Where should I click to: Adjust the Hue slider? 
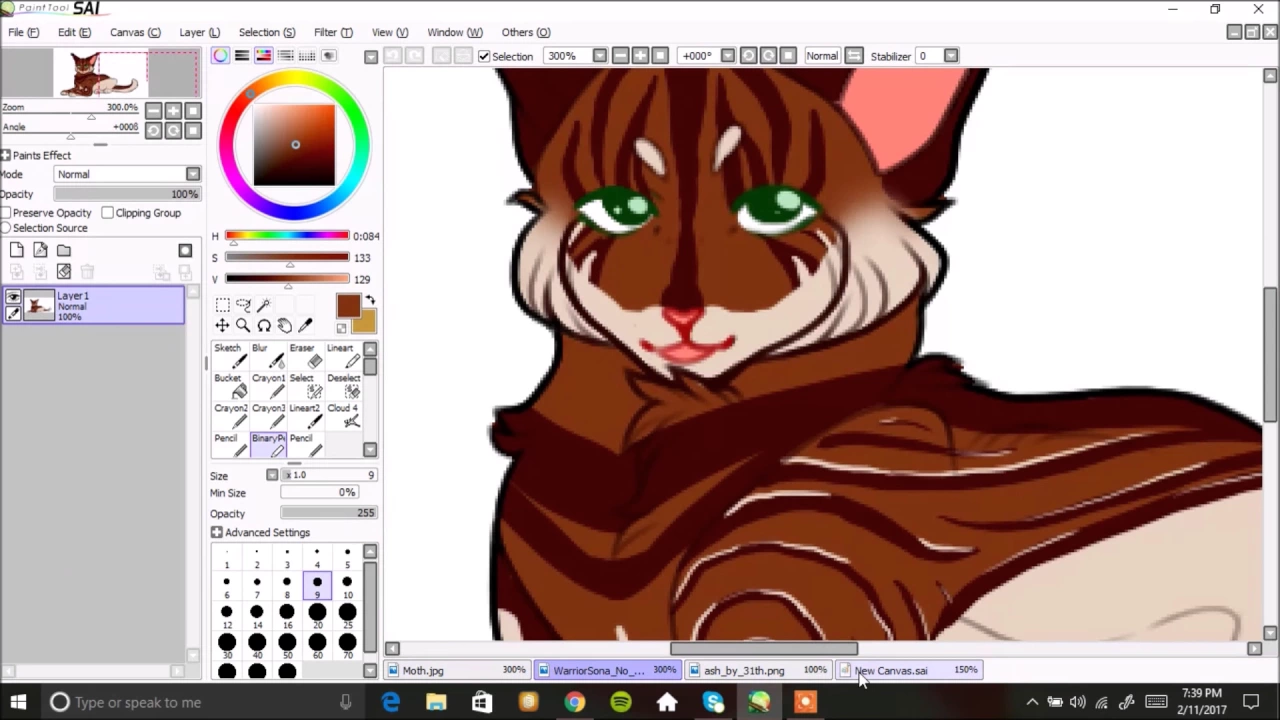point(287,236)
